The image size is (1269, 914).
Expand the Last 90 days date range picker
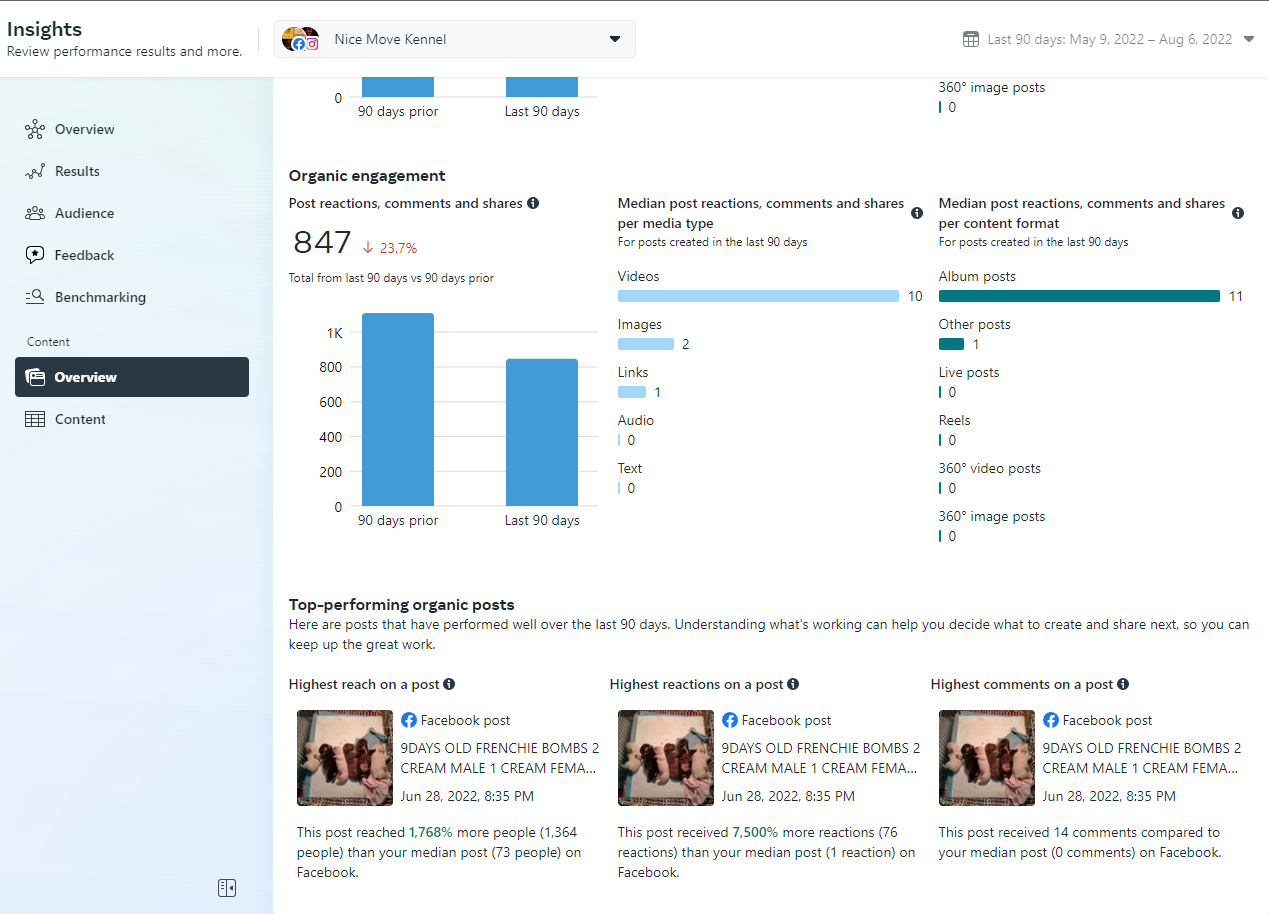pos(1109,39)
